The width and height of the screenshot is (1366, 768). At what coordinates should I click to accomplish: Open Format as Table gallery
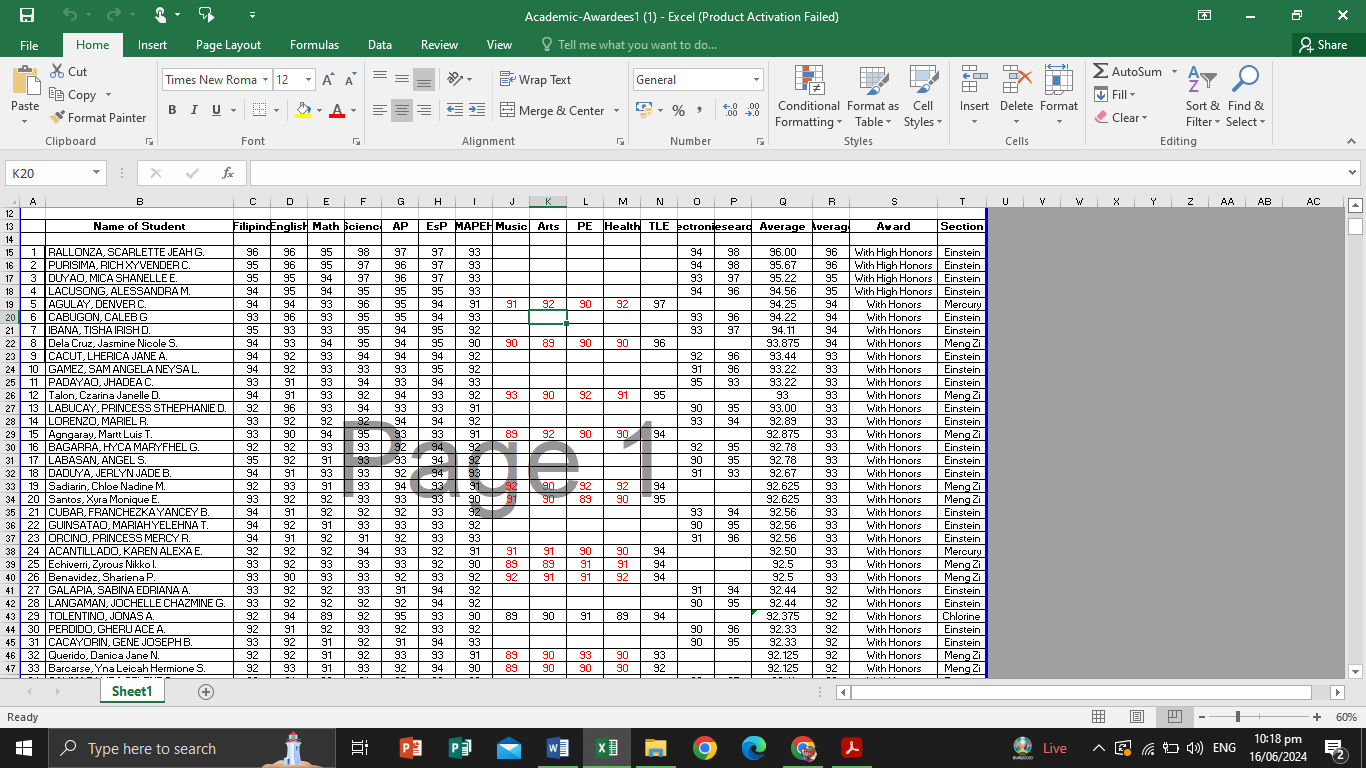[x=873, y=97]
